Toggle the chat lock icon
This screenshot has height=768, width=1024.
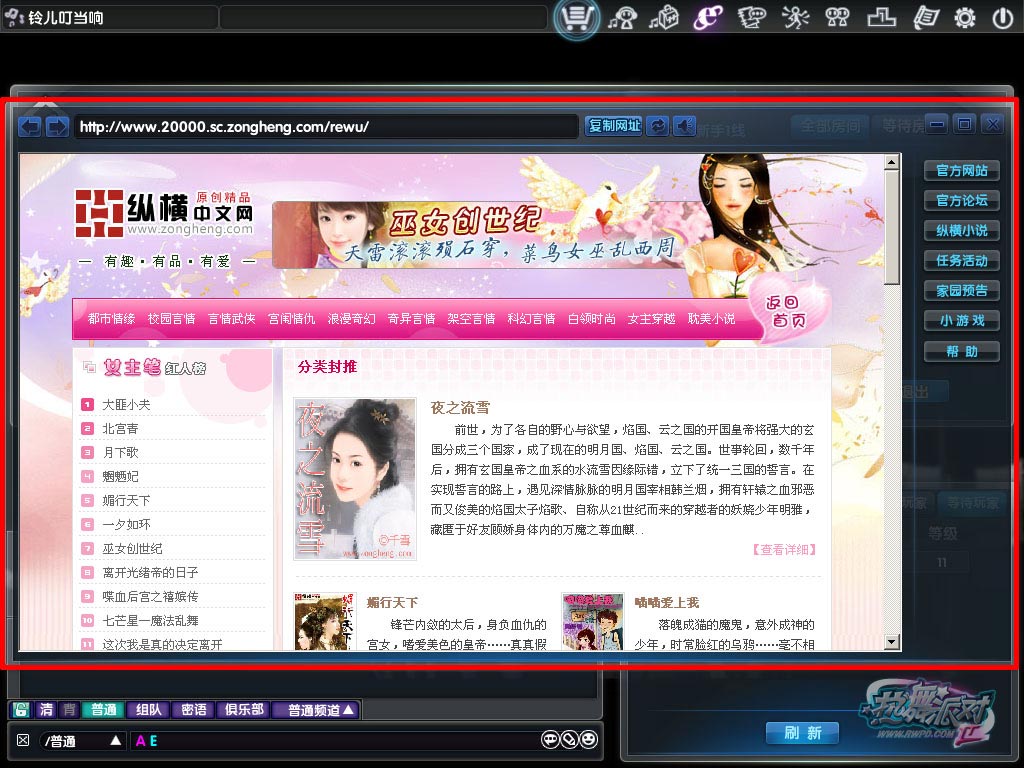[22, 709]
